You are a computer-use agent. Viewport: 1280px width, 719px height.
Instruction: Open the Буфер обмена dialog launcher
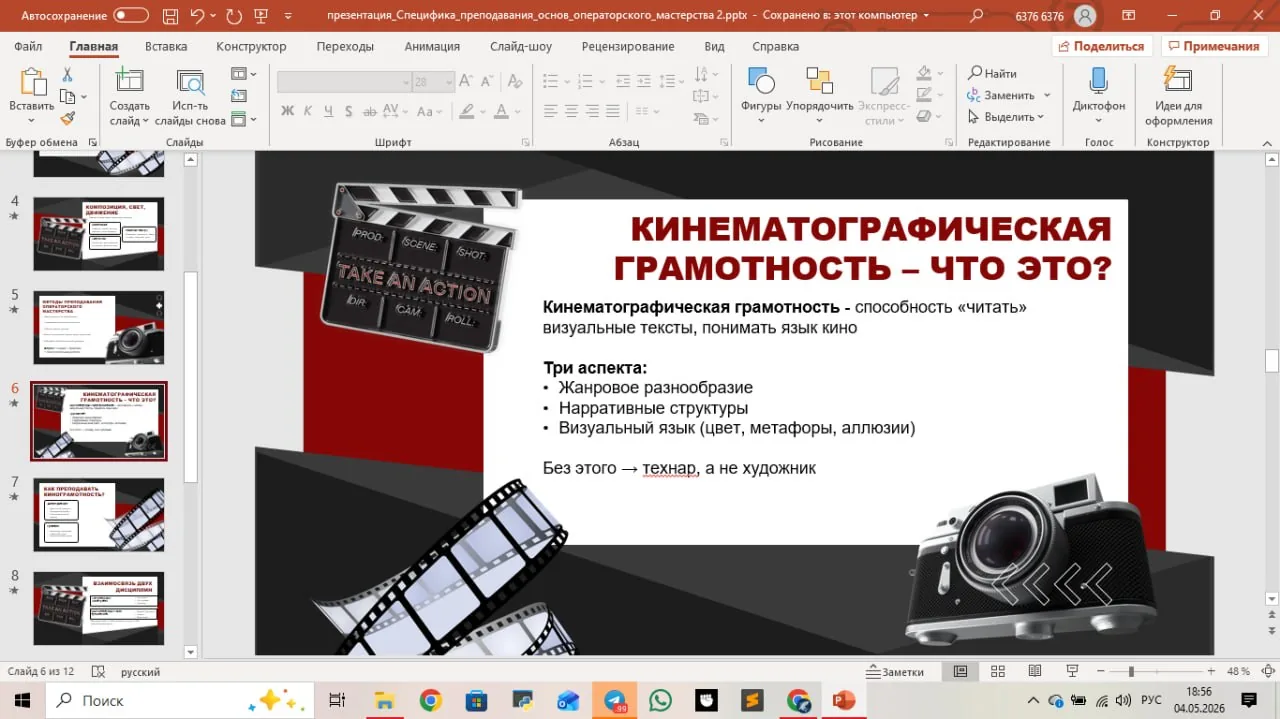(x=92, y=142)
